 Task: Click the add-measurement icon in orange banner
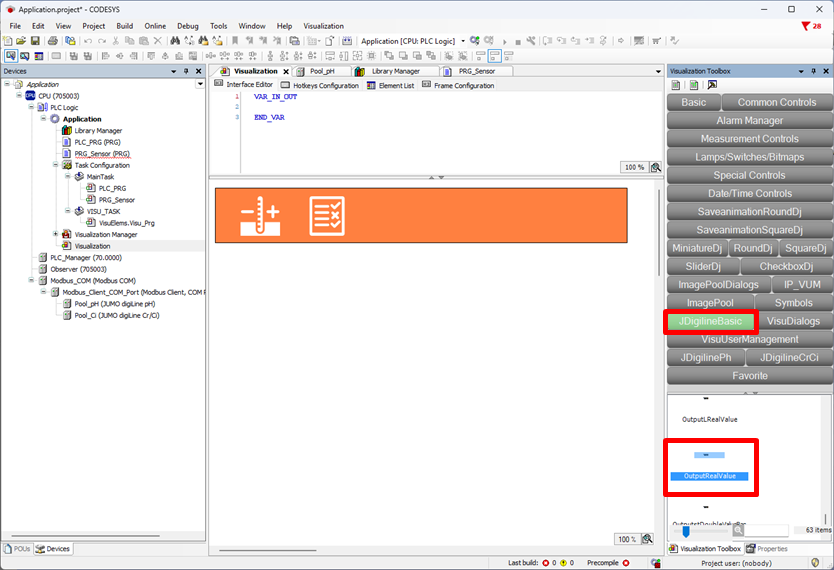tap(260, 216)
